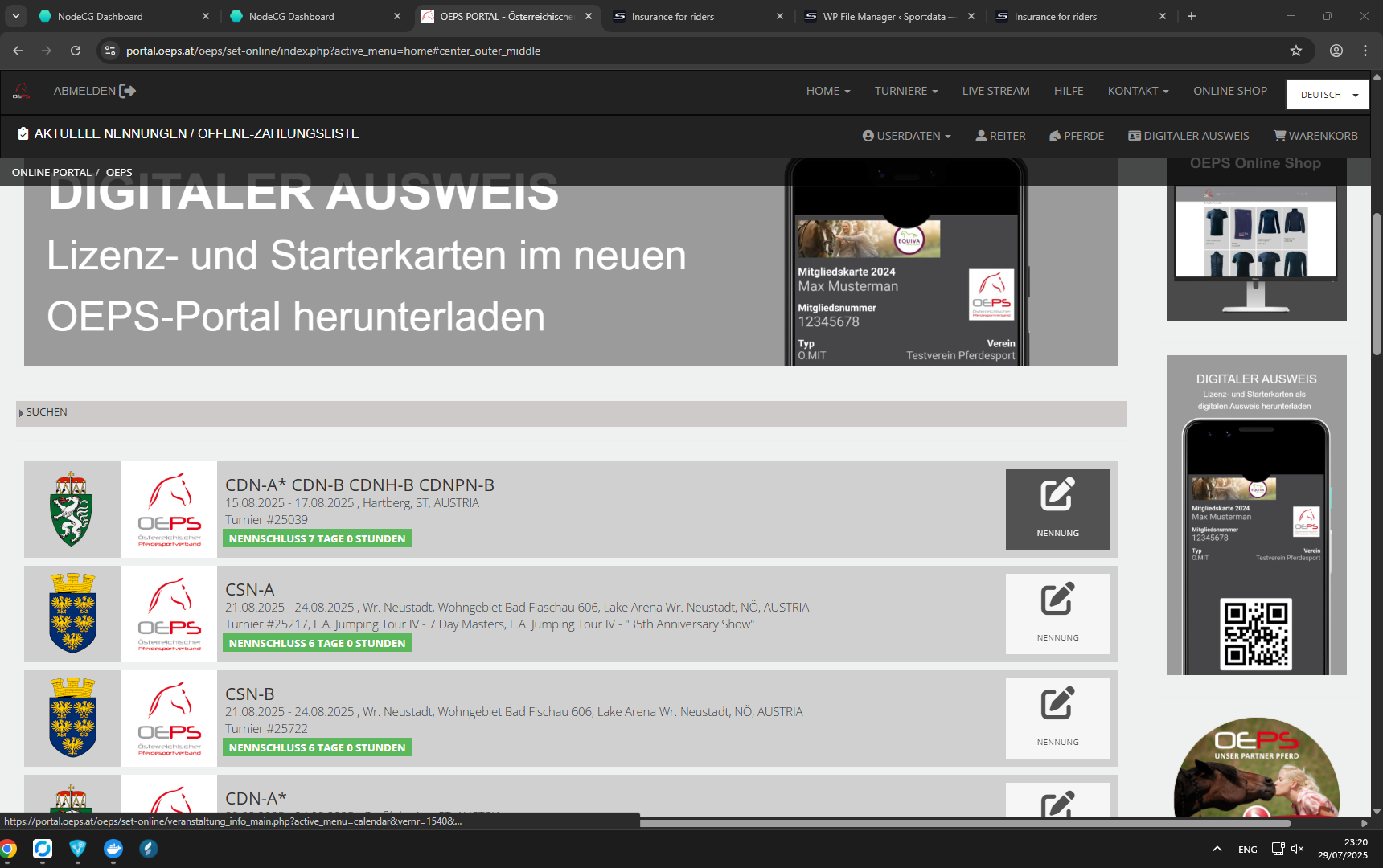Open DIGITALER AUSWEIS menu item
This screenshot has width=1383, height=868.
[x=1188, y=136]
